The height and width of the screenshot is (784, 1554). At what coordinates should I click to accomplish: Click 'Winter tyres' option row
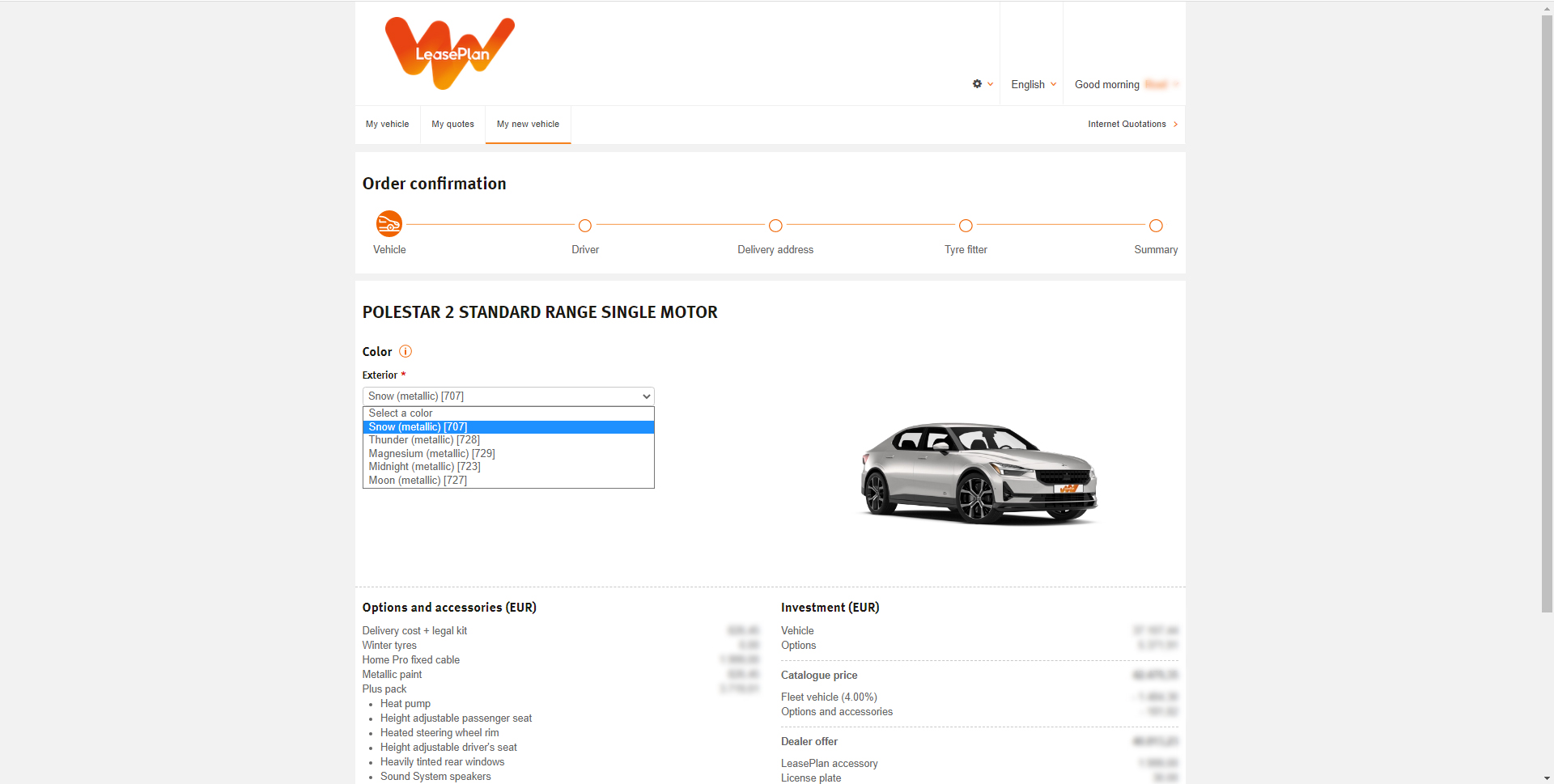pyautogui.click(x=561, y=646)
